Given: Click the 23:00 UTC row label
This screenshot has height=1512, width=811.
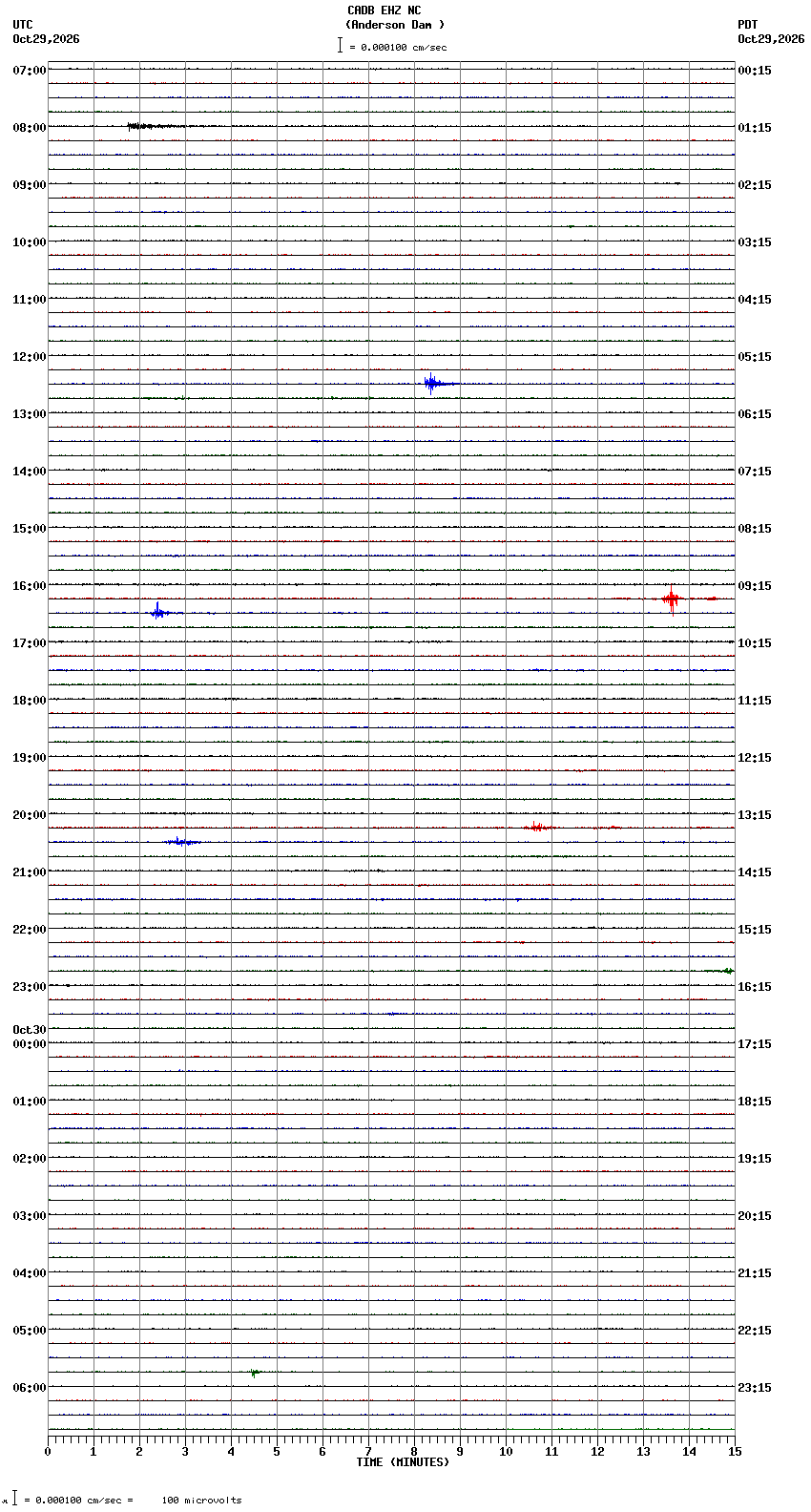Looking at the screenshot, I should [30, 987].
